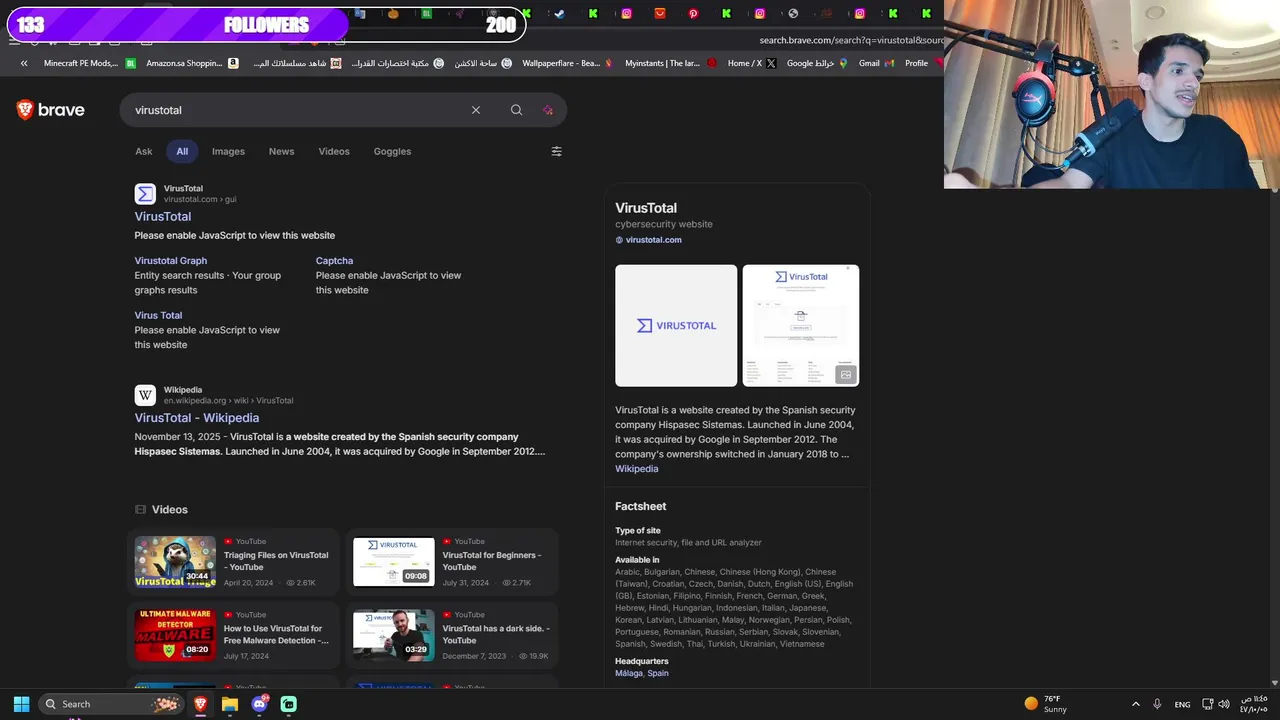This screenshot has width=1280, height=720.
Task: Open the search filters settings icon
Action: (x=557, y=151)
